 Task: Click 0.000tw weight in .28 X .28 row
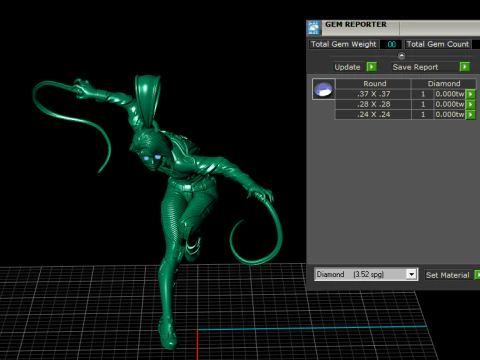click(450, 104)
